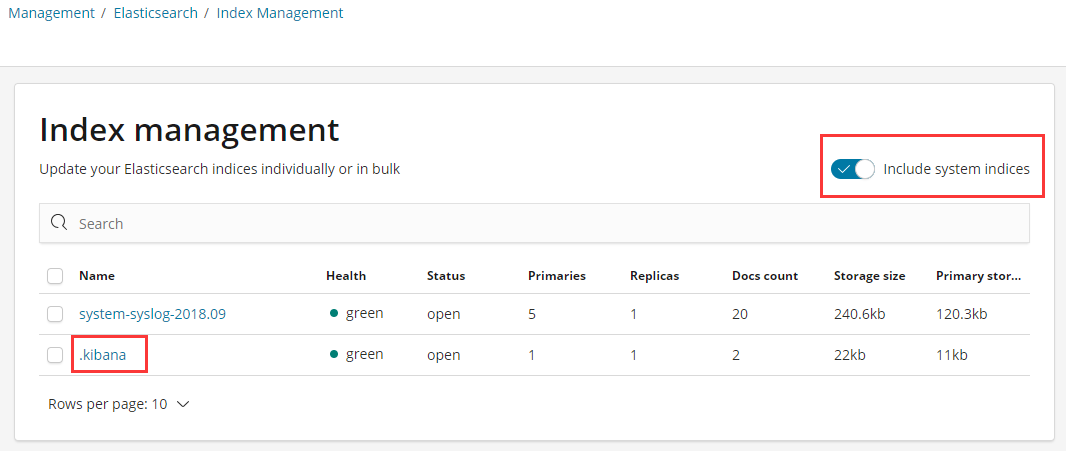
Task: Sort by Storage size column header
Action: [869, 276]
